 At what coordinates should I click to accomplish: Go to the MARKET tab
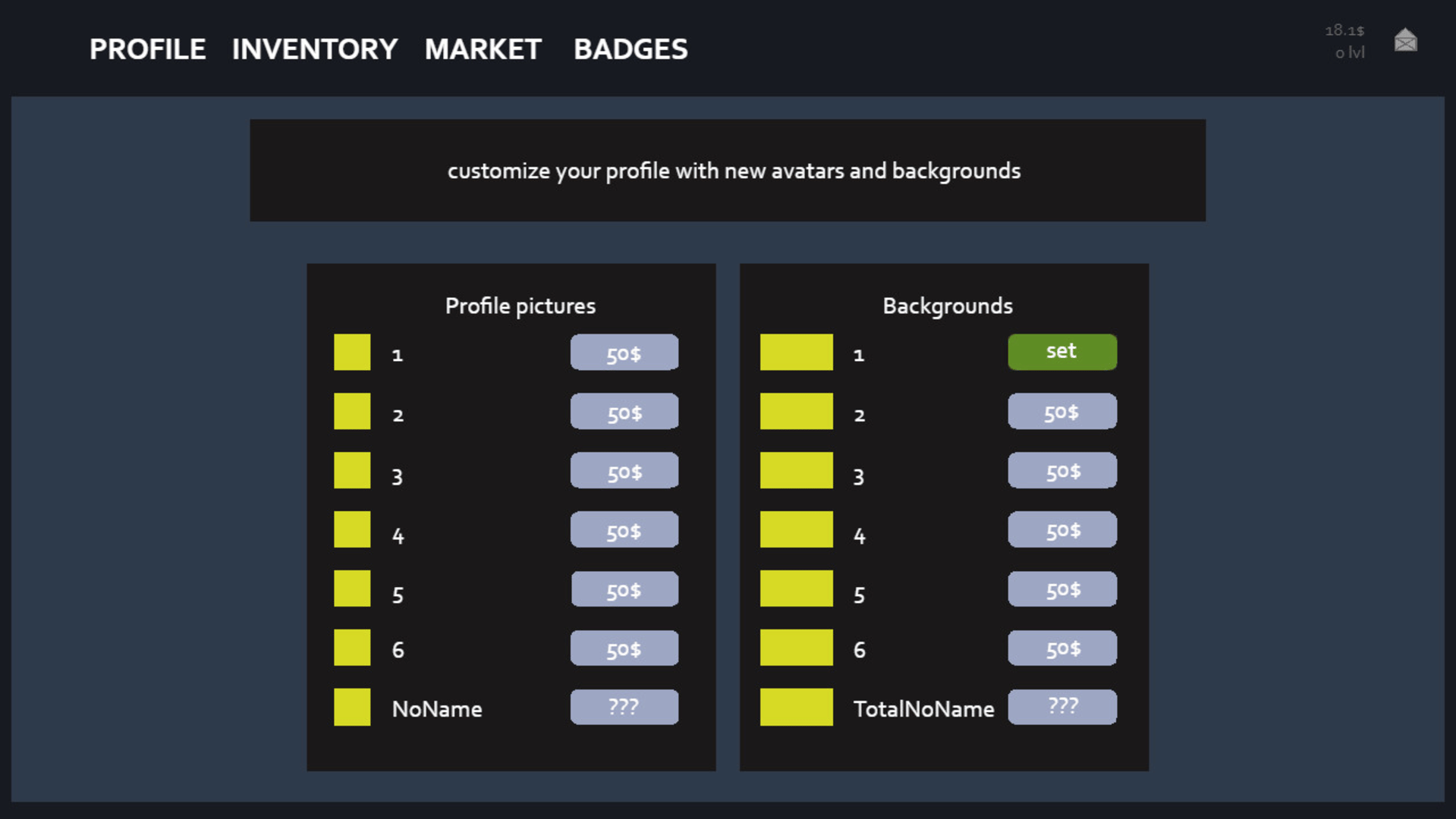[483, 50]
